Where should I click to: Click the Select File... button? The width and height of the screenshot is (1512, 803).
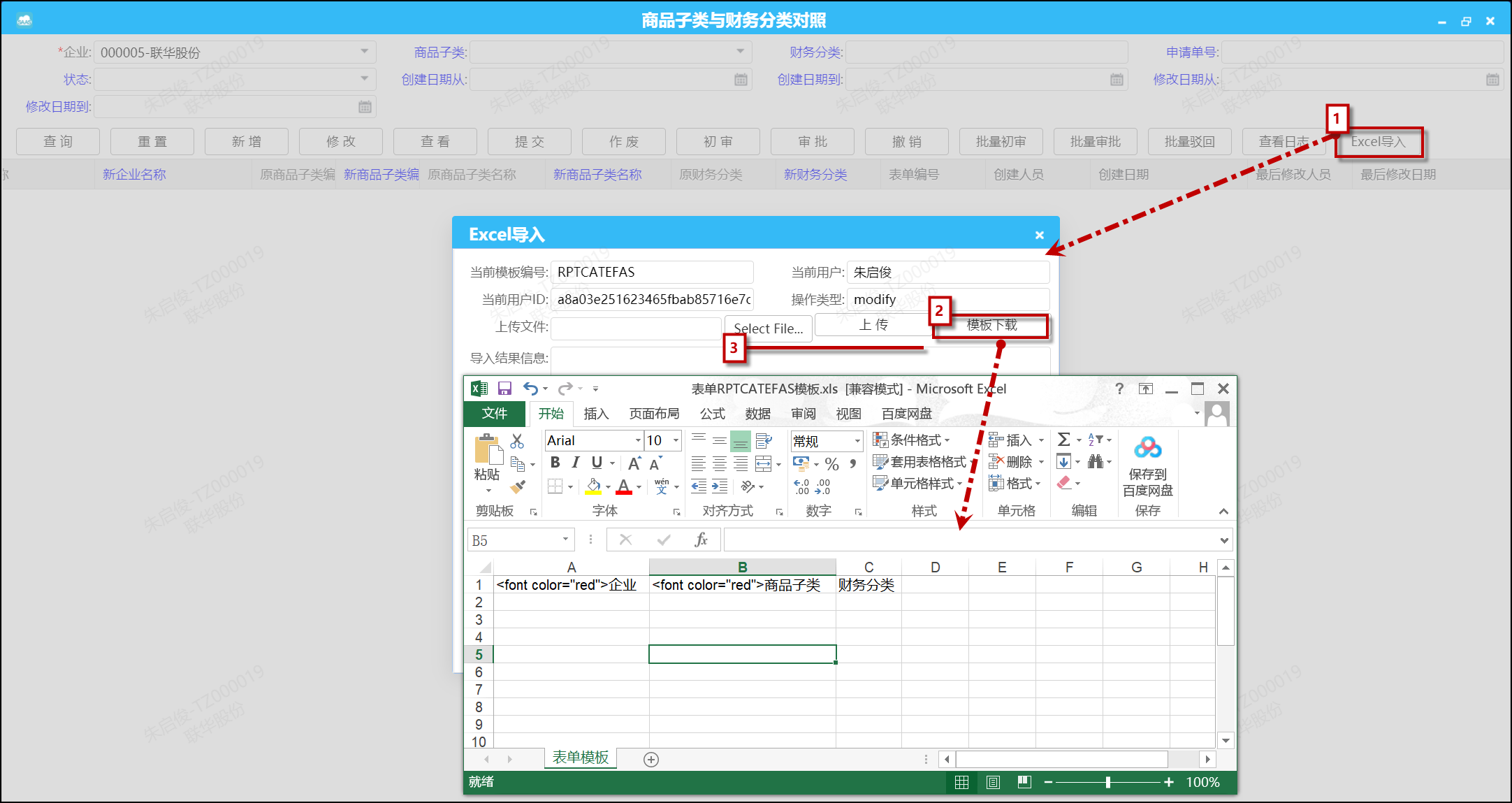pyautogui.click(x=769, y=328)
